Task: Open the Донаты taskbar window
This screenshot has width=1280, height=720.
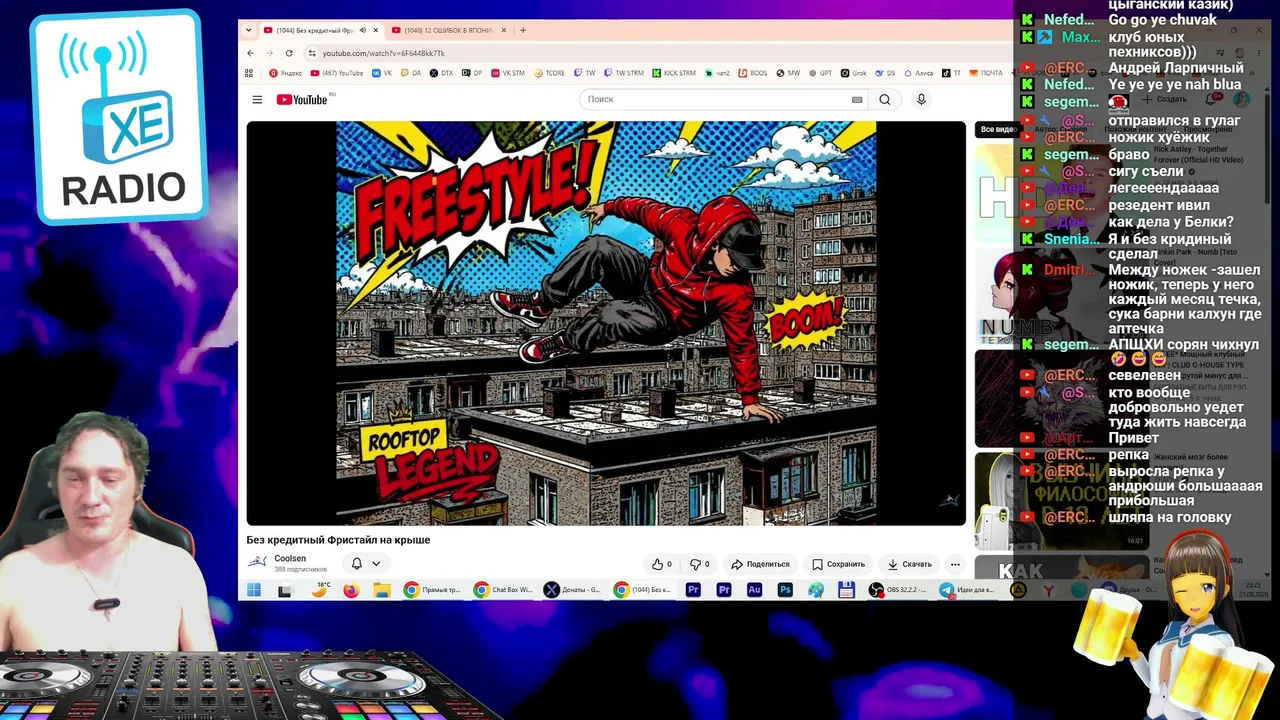Action: point(573,590)
